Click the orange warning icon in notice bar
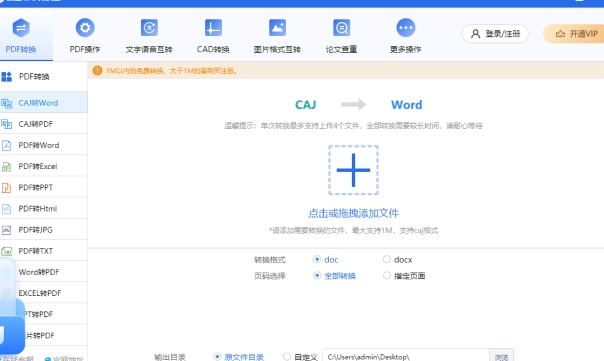This screenshot has height=361, width=604. 97,71
